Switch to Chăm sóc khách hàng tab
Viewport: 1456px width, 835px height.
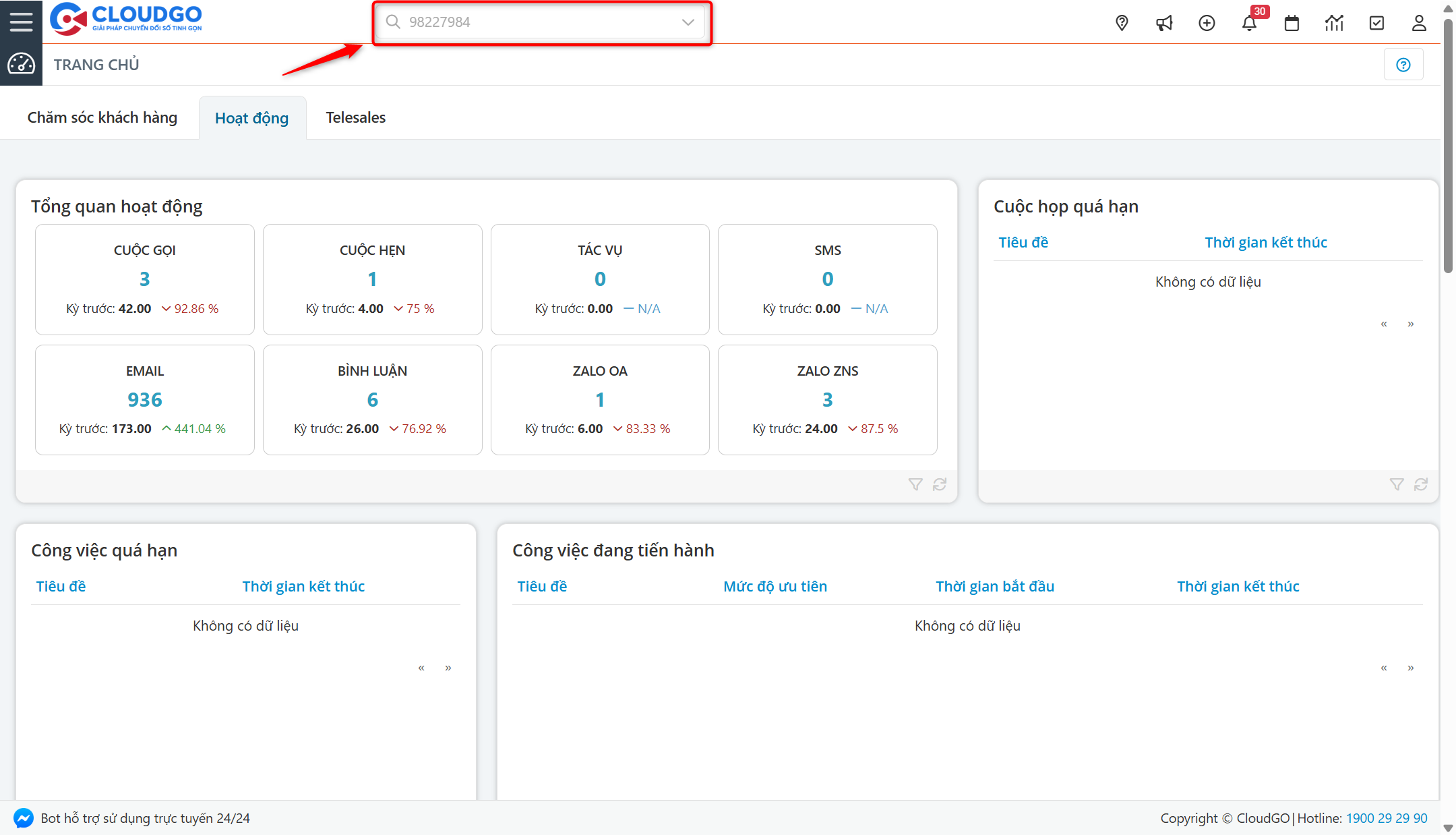tap(102, 117)
